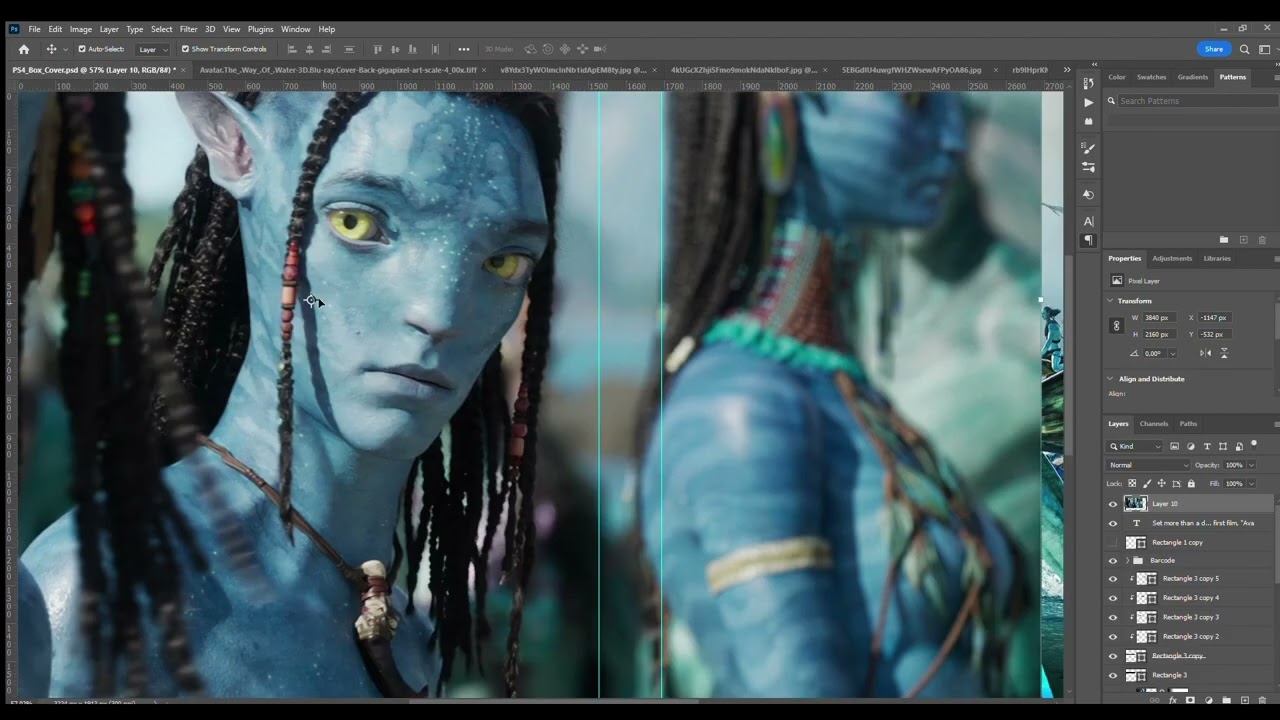Click the create new pattern group folder icon
1280x720 pixels.
(x=1224, y=240)
